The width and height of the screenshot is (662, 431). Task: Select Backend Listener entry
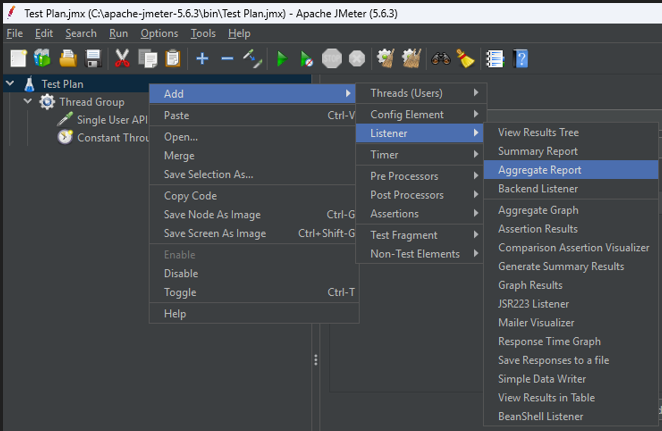coord(571,188)
